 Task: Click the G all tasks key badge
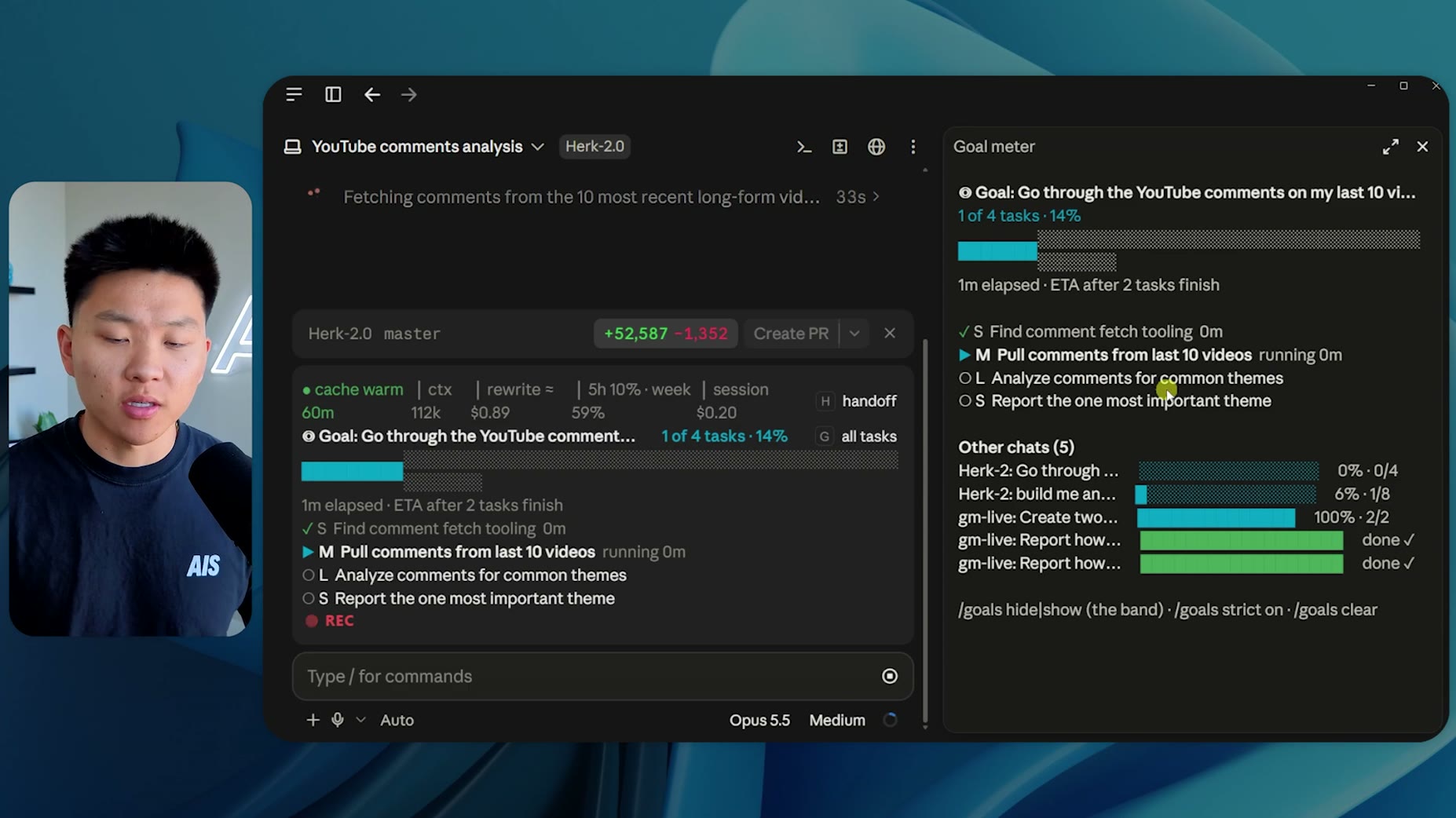point(824,436)
